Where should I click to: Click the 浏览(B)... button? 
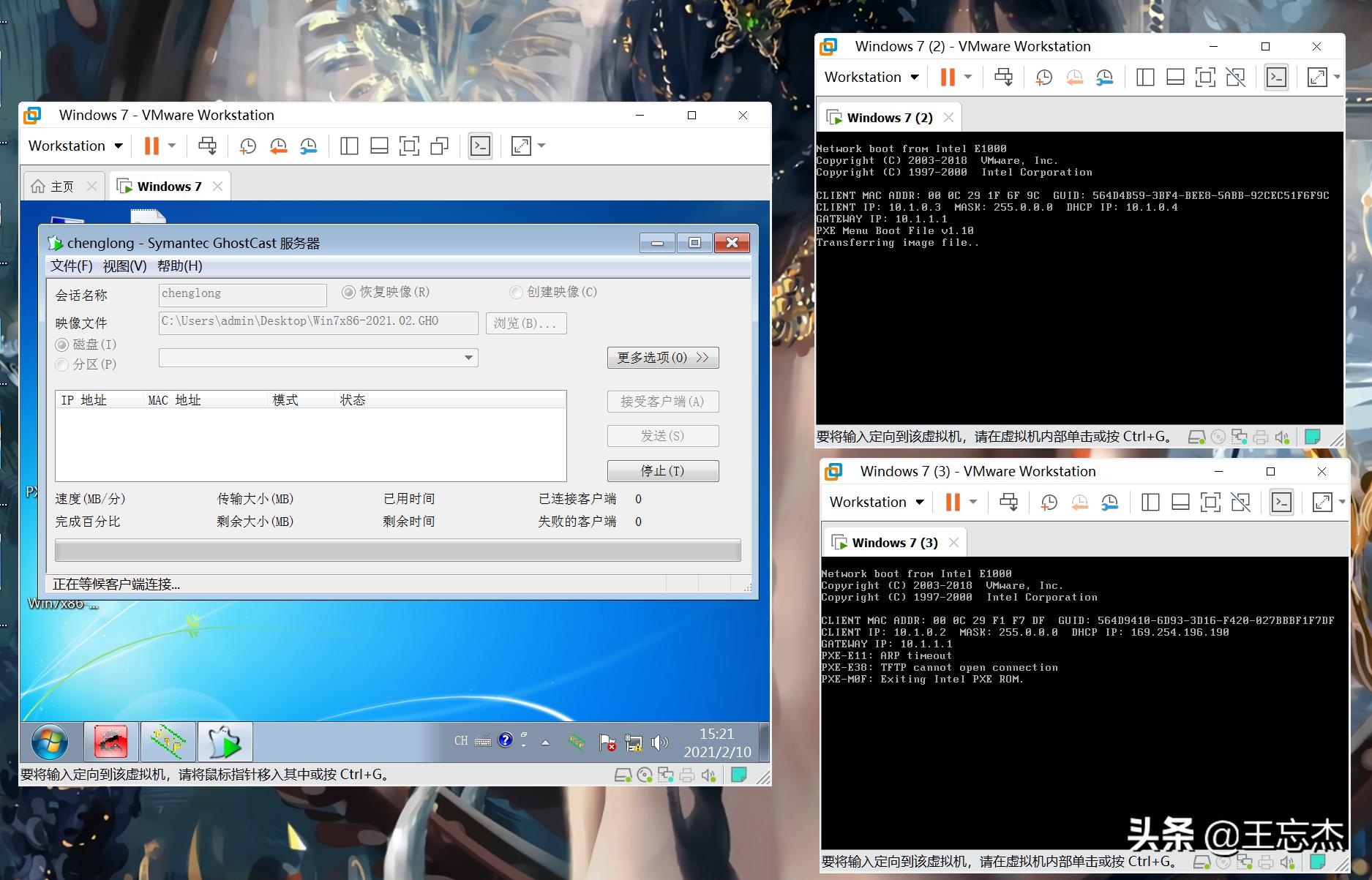tap(525, 323)
